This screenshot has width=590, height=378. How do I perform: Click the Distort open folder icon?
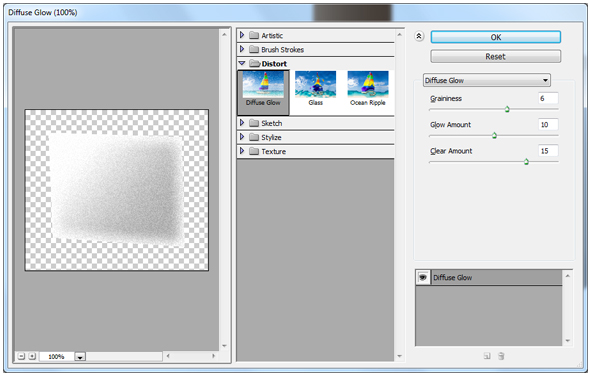pos(255,63)
